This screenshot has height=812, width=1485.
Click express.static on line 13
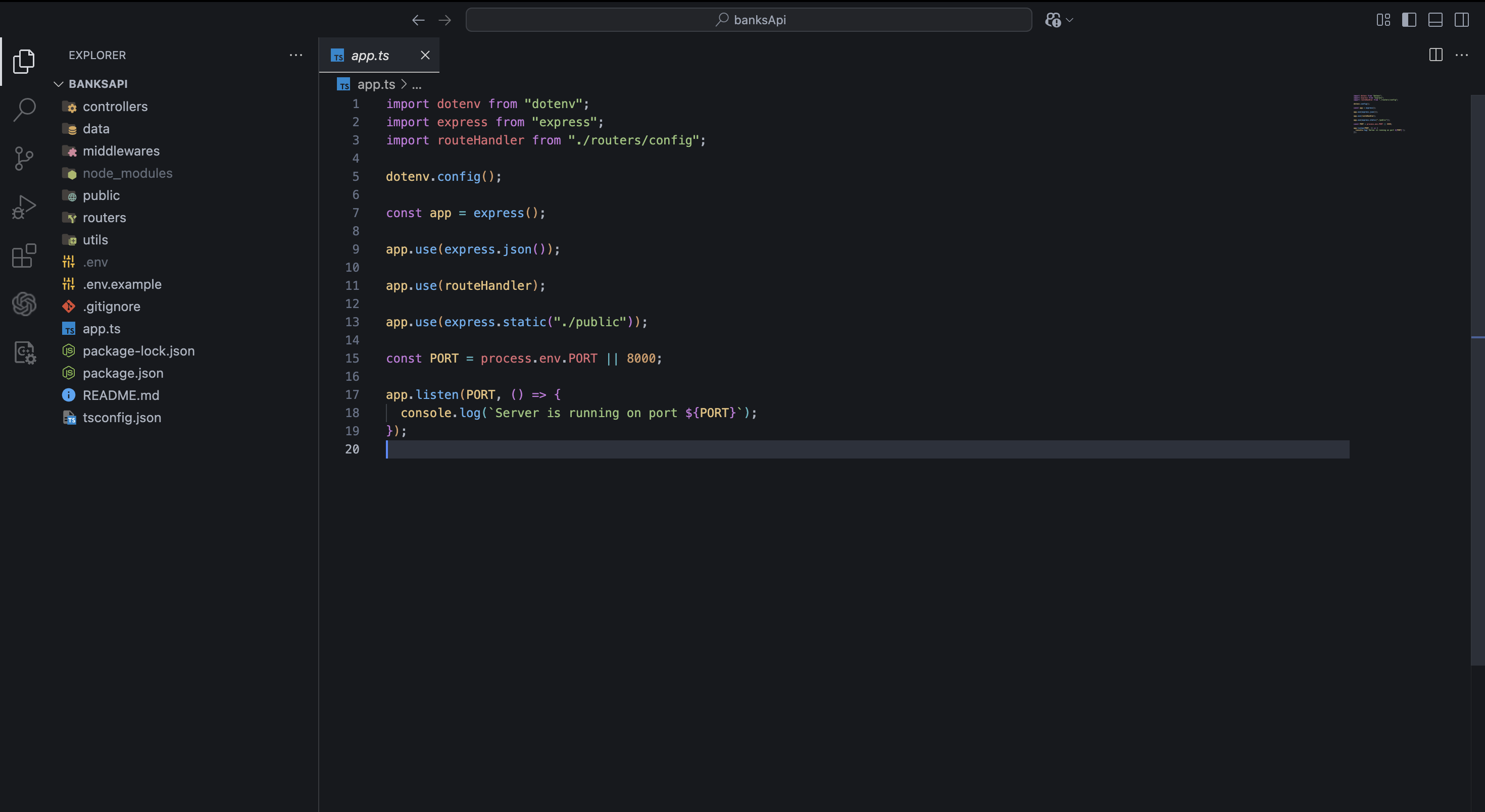point(494,322)
